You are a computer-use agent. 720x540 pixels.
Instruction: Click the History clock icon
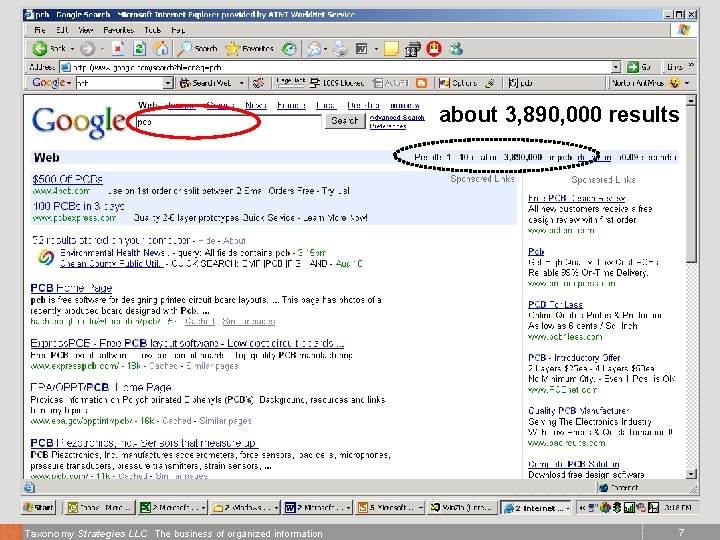(x=289, y=48)
